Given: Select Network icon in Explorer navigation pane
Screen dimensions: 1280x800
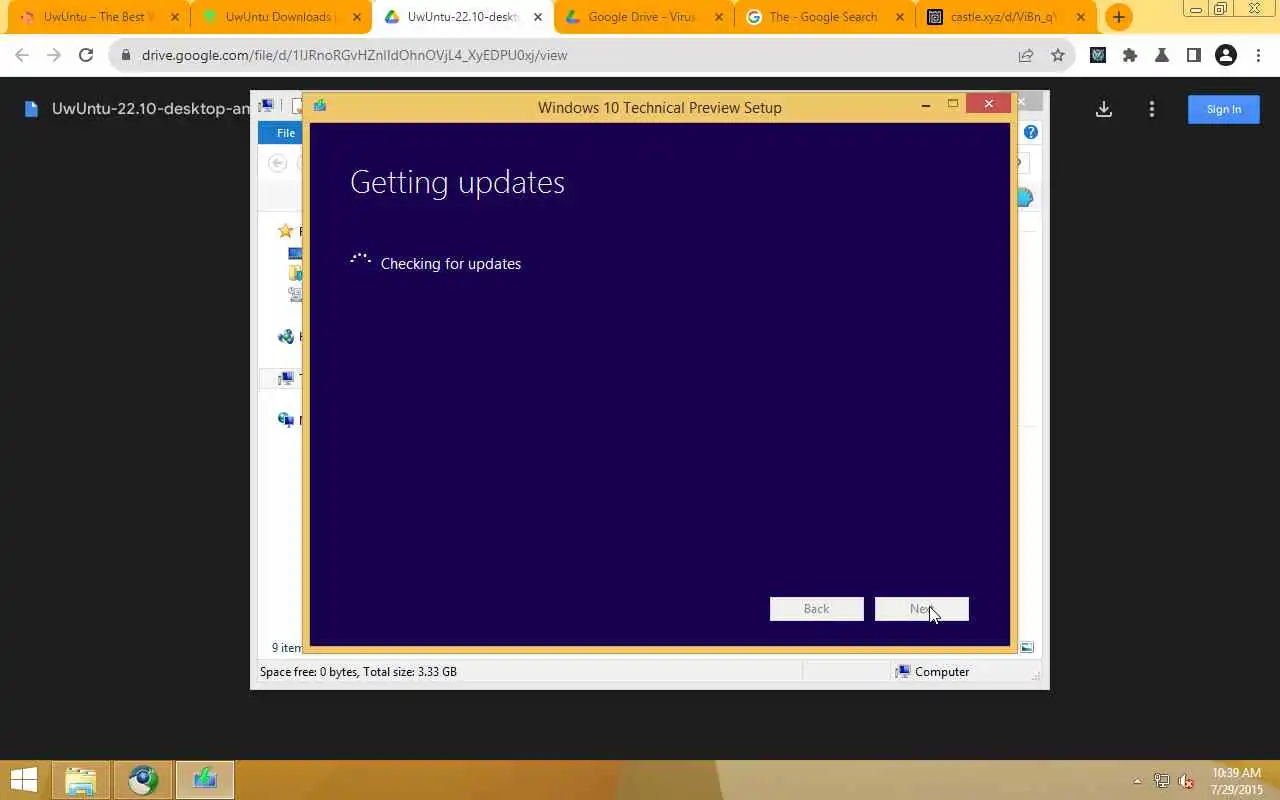Looking at the screenshot, I should (x=286, y=420).
